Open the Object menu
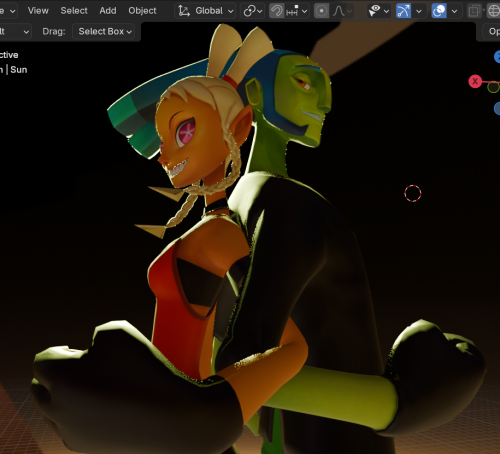Viewport: 500px width, 454px height. click(142, 11)
